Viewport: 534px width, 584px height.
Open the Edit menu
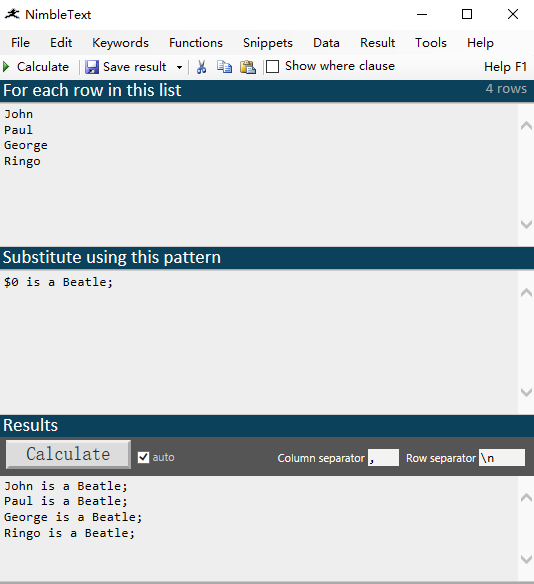(x=61, y=43)
